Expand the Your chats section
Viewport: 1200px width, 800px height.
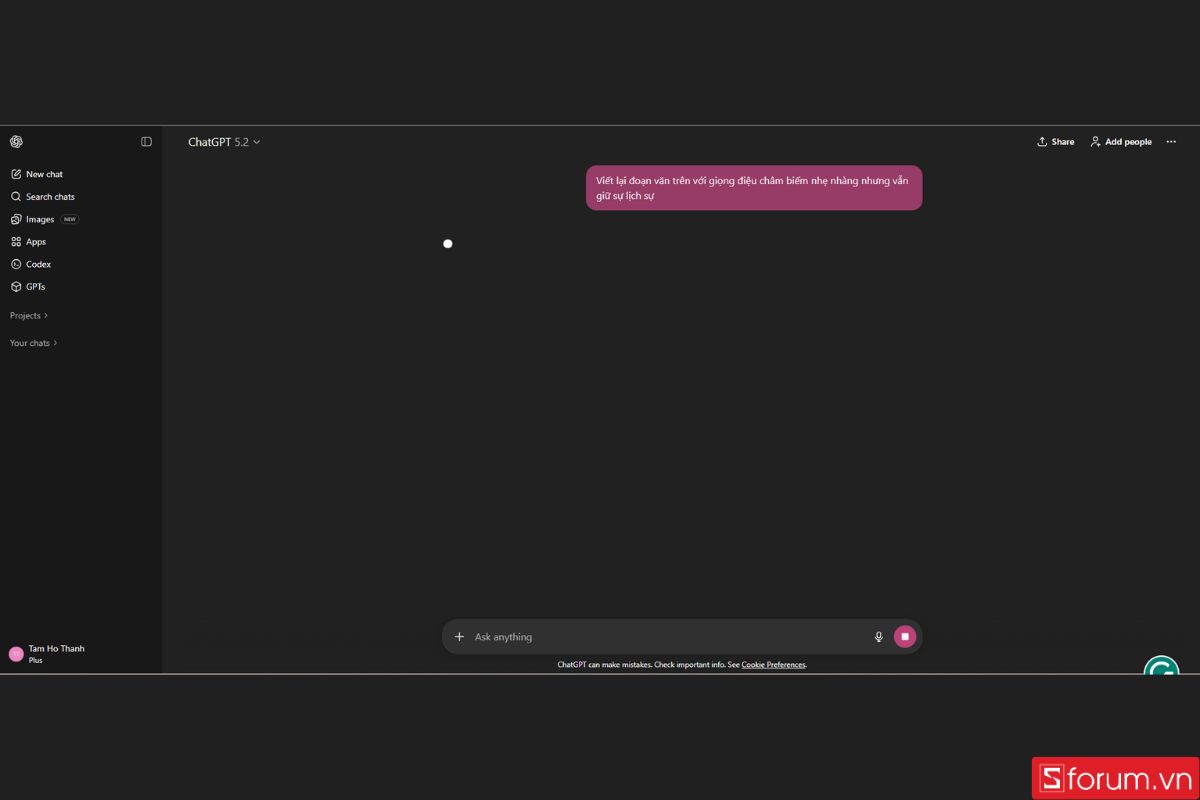[34, 343]
